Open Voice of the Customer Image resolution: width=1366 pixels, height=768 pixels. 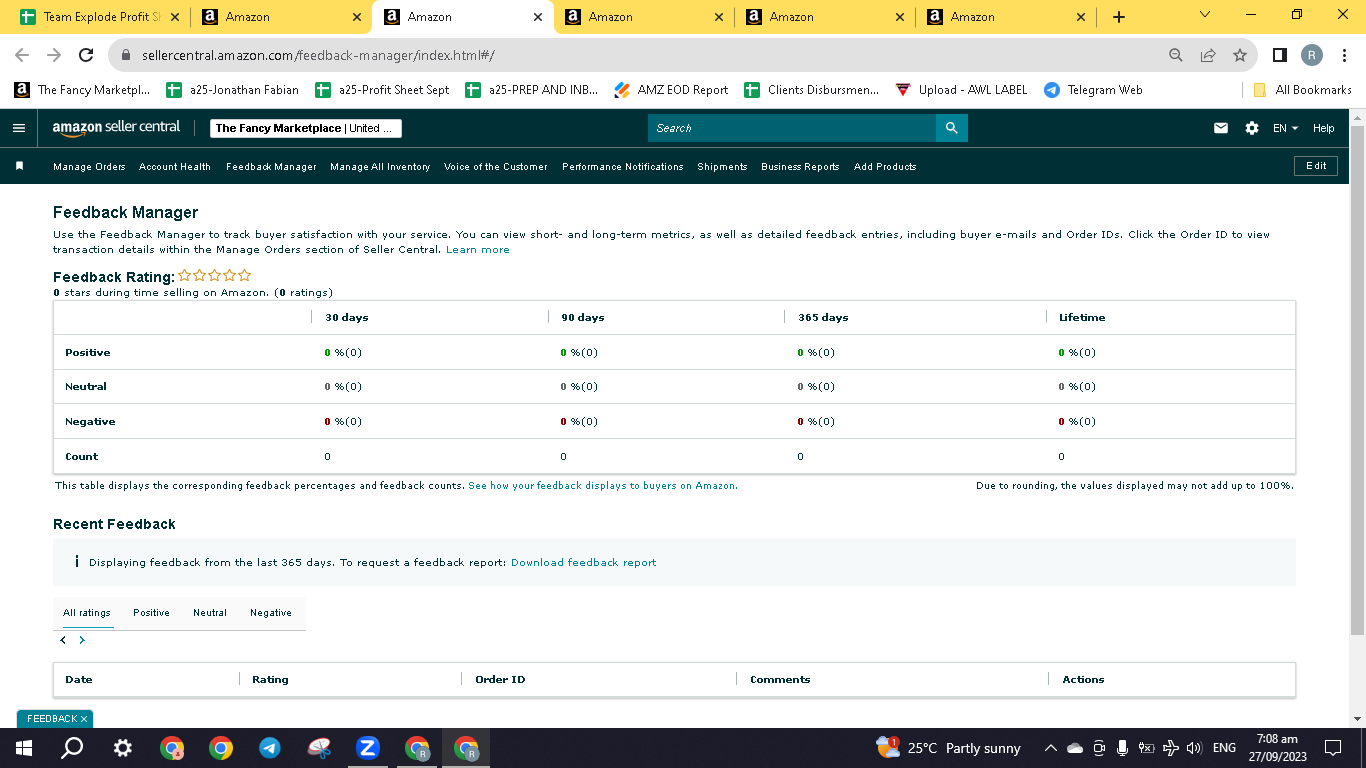pyautogui.click(x=496, y=167)
